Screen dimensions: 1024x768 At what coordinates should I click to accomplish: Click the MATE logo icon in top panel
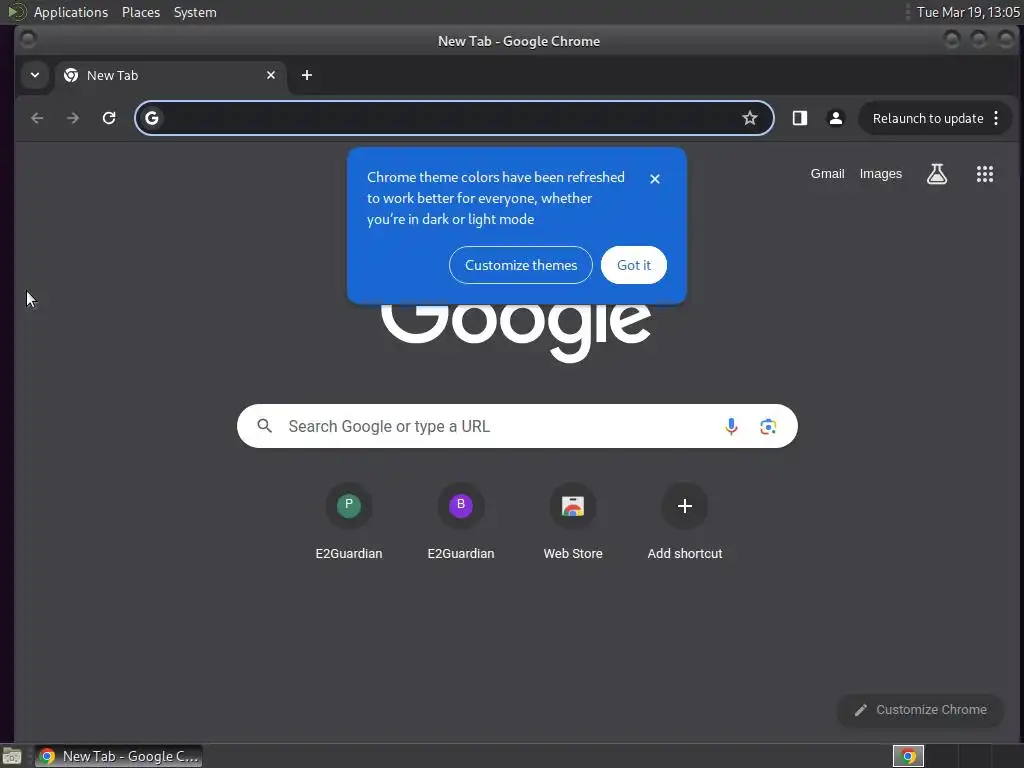point(16,12)
